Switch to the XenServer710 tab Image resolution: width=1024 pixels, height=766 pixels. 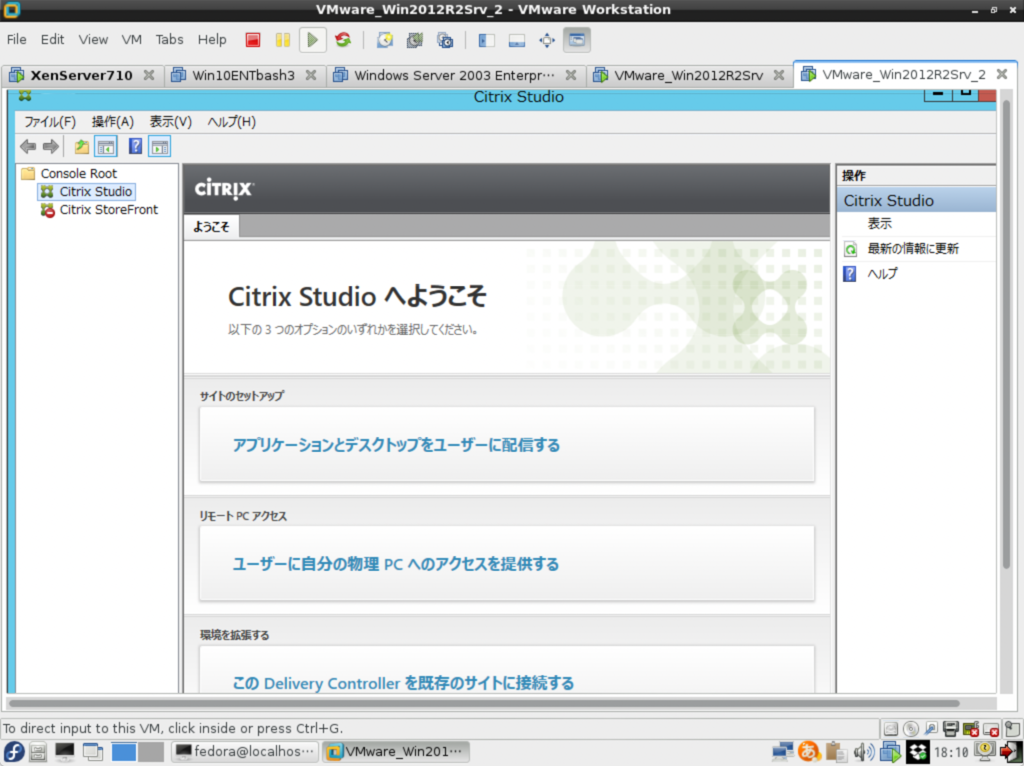pyautogui.click(x=81, y=75)
